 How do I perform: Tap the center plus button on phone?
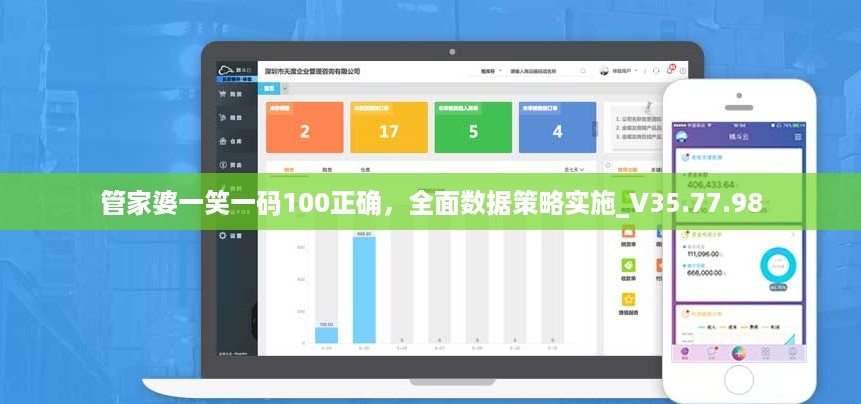coord(739,353)
